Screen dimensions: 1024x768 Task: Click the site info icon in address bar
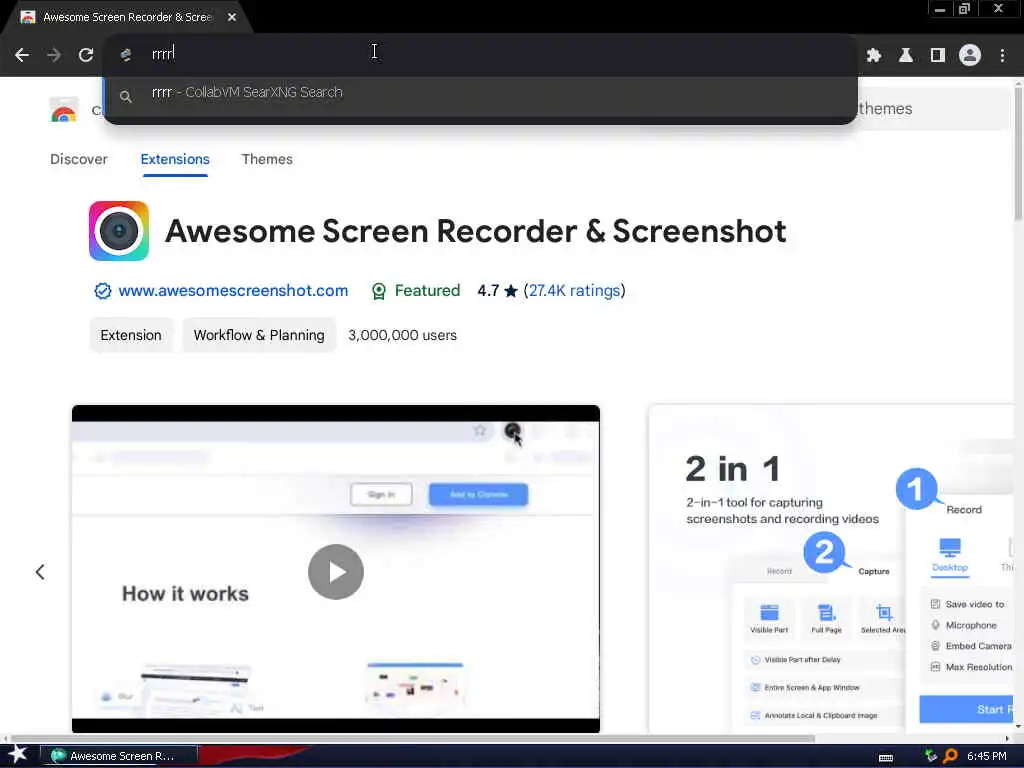click(126, 55)
